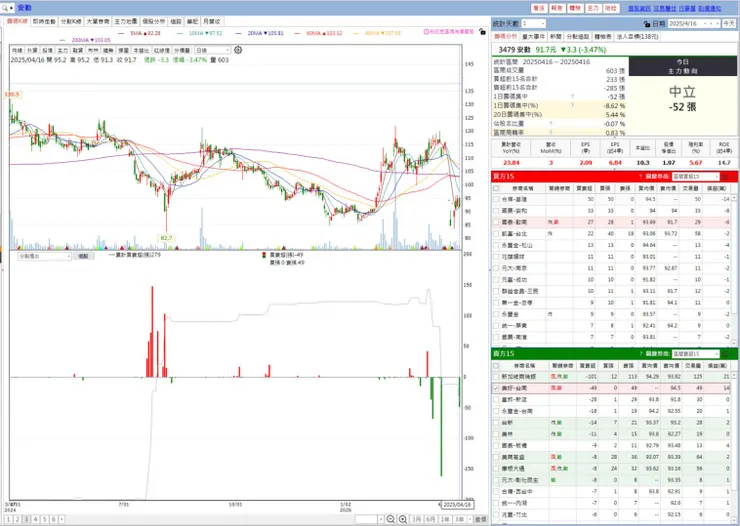Open 關鍵券商 dropdown in 賣方15 header
This screenshot has width=740, height=526.
695,354
